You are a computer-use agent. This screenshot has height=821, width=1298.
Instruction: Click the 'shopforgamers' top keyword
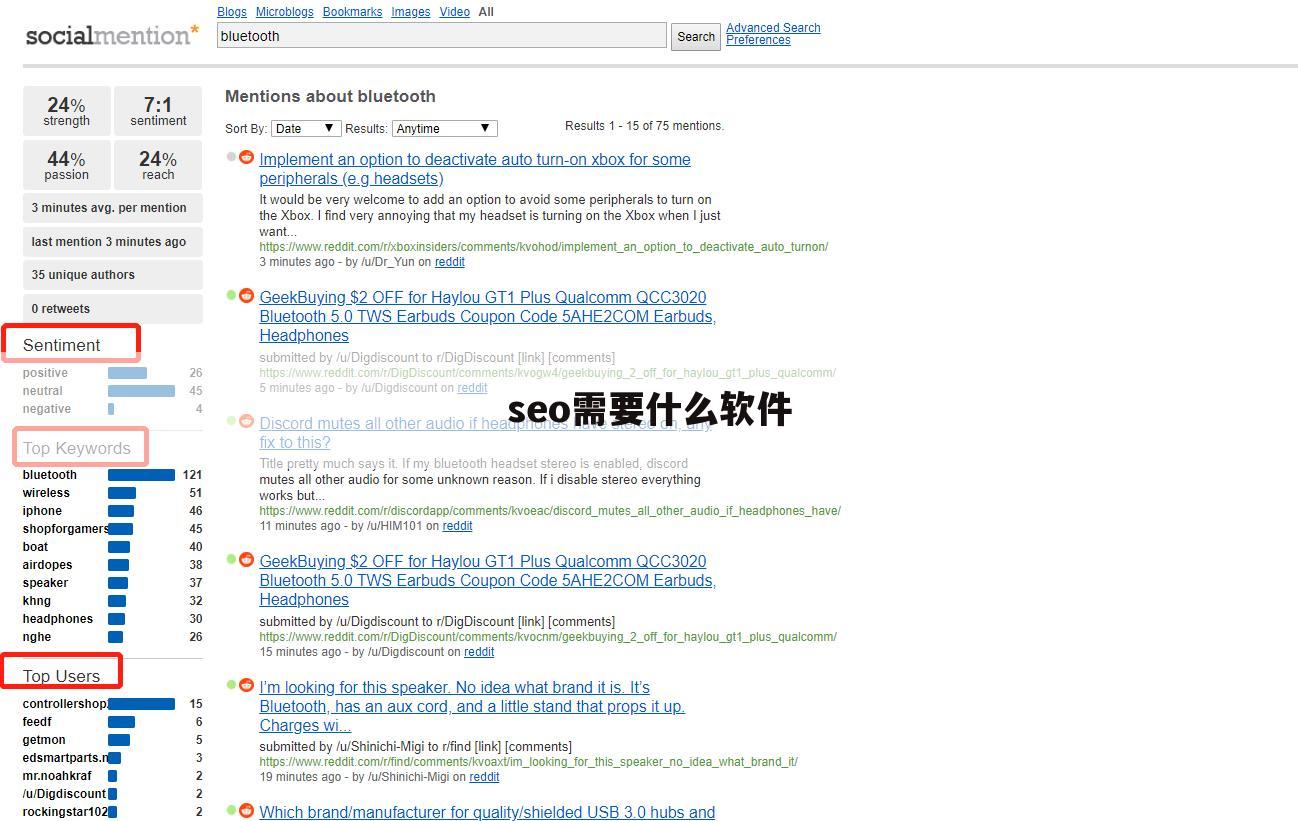(65, 529)
